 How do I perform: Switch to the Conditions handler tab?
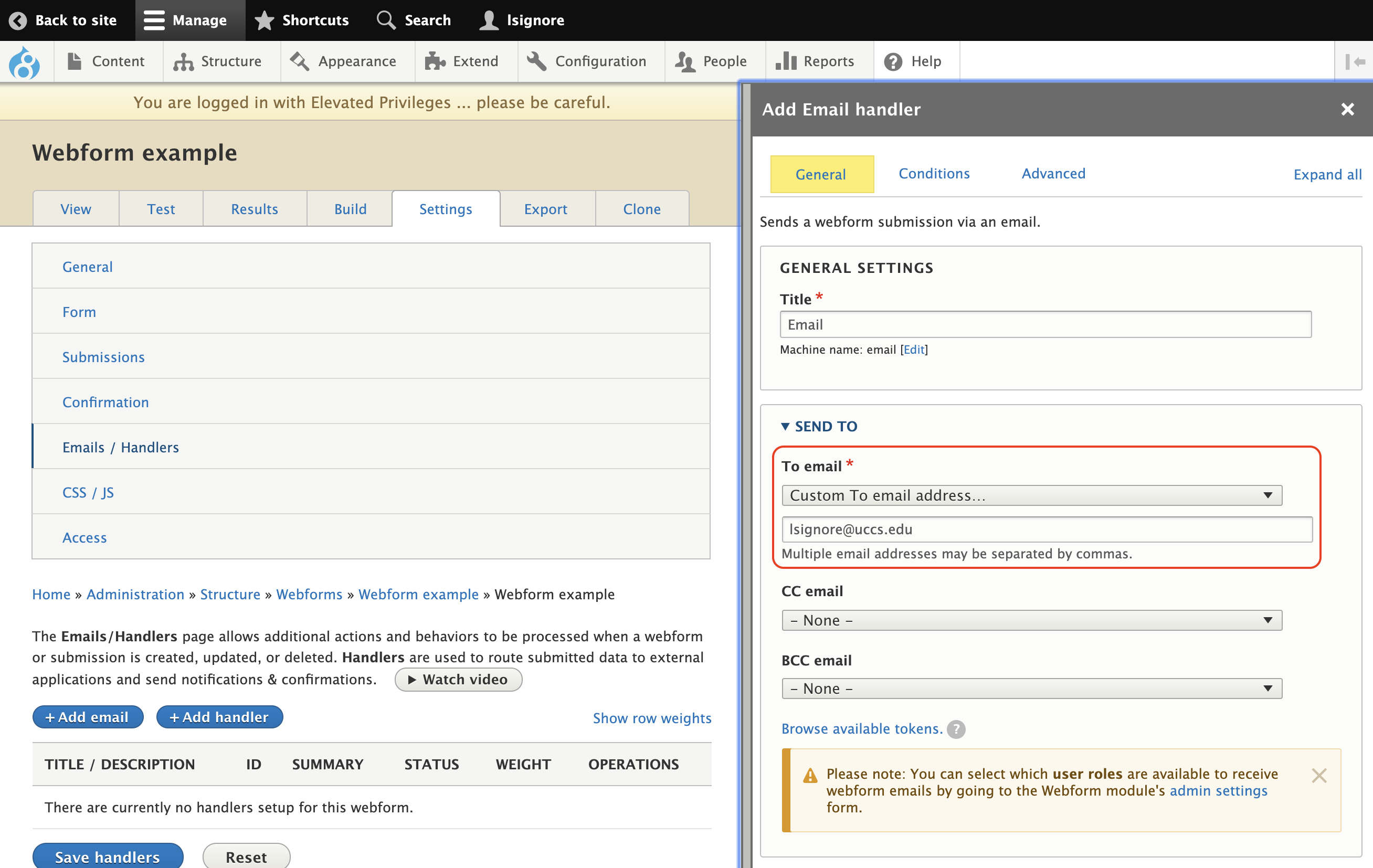coord(934,173)
